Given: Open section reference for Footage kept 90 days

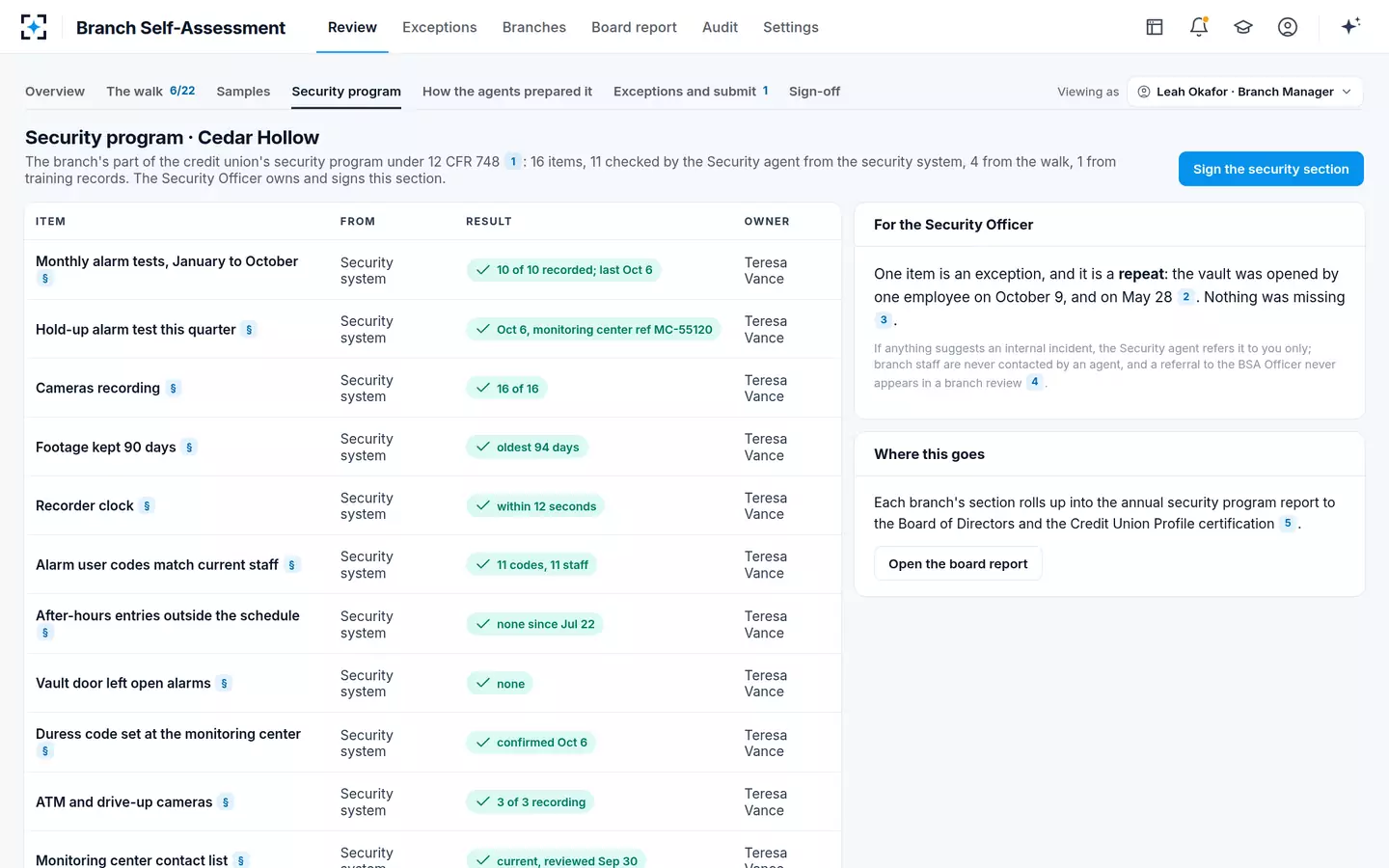Looking at the screenshot, I should pyautogui.click(x=189, y=448).
